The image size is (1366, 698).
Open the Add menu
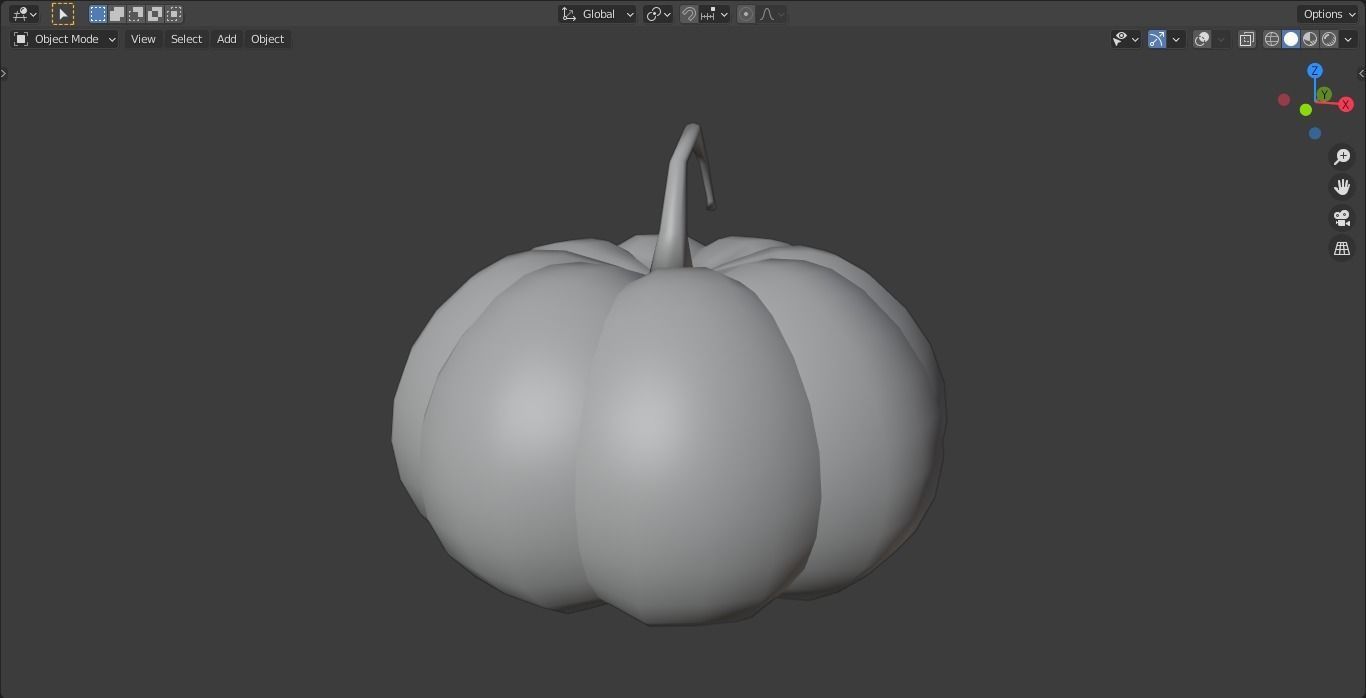coord(227,39)
